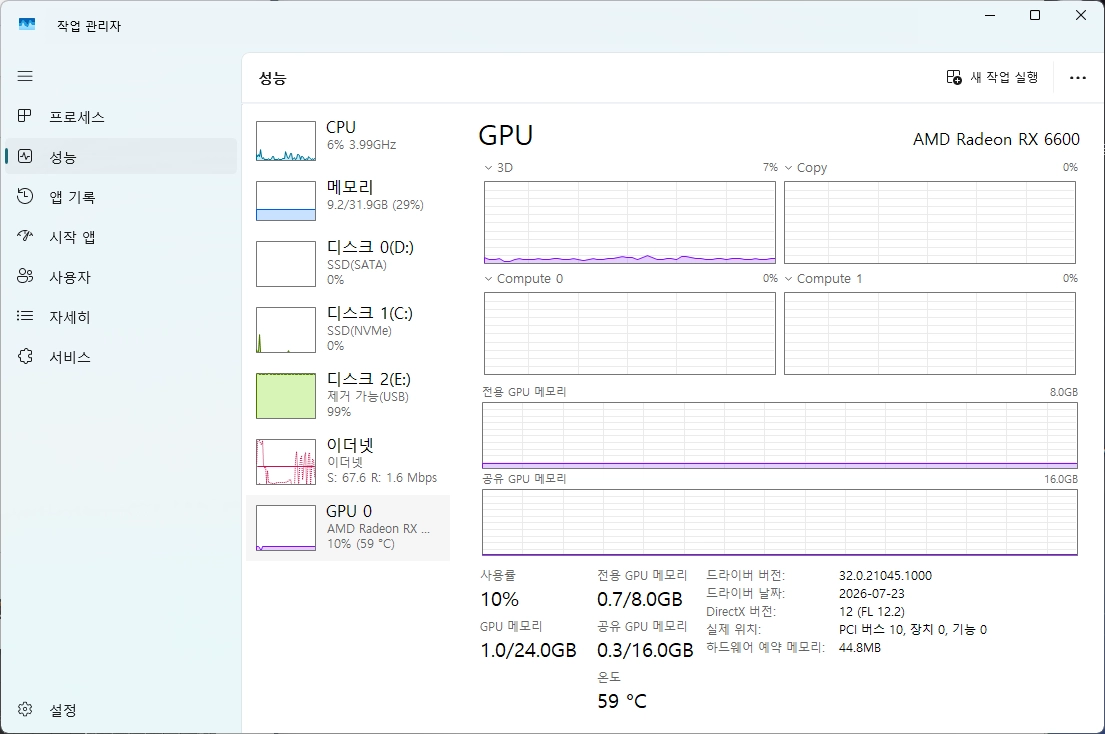Click the 0.7/8.0GB dedicated memory value

pyautogui.click(x=640, y=599)
